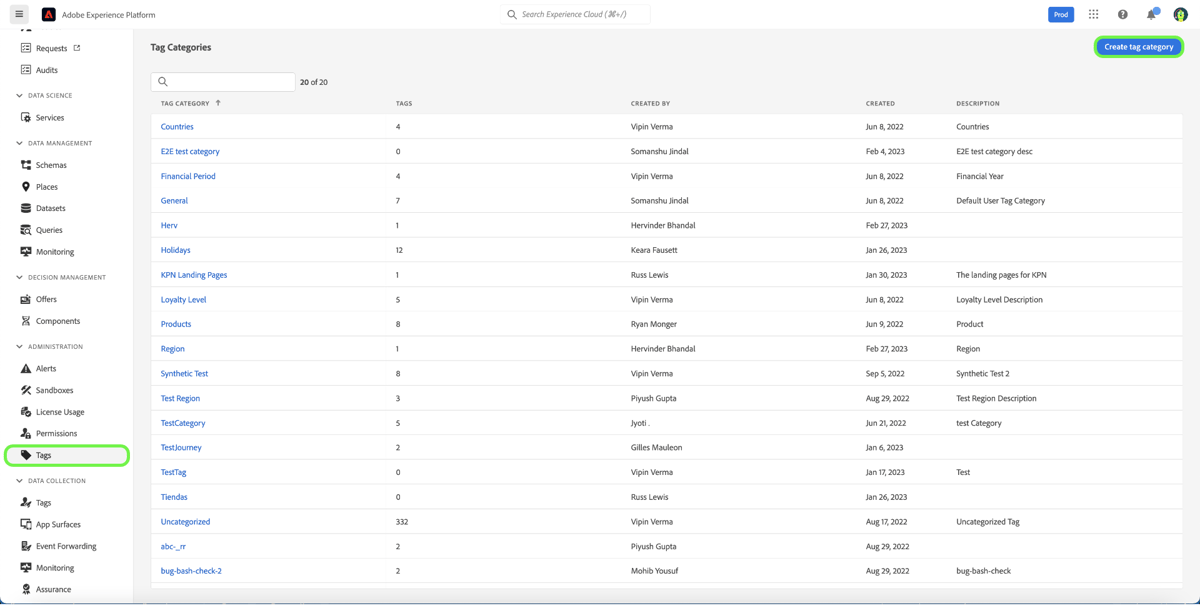The height and width of the screenshot is (606, 1200).
Task: Select License Usage in the sidebar menu
Action: [x=25, y=411]
